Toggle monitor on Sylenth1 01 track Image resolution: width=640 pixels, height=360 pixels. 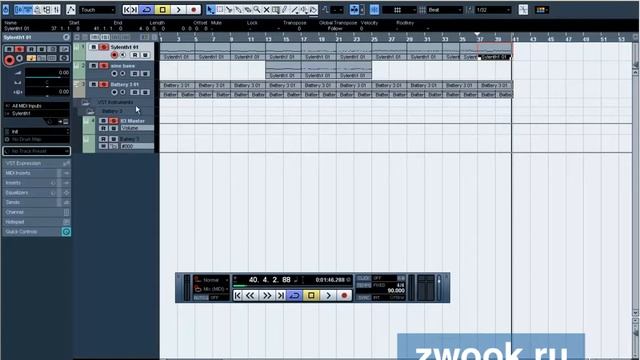[x=123, y=55]
